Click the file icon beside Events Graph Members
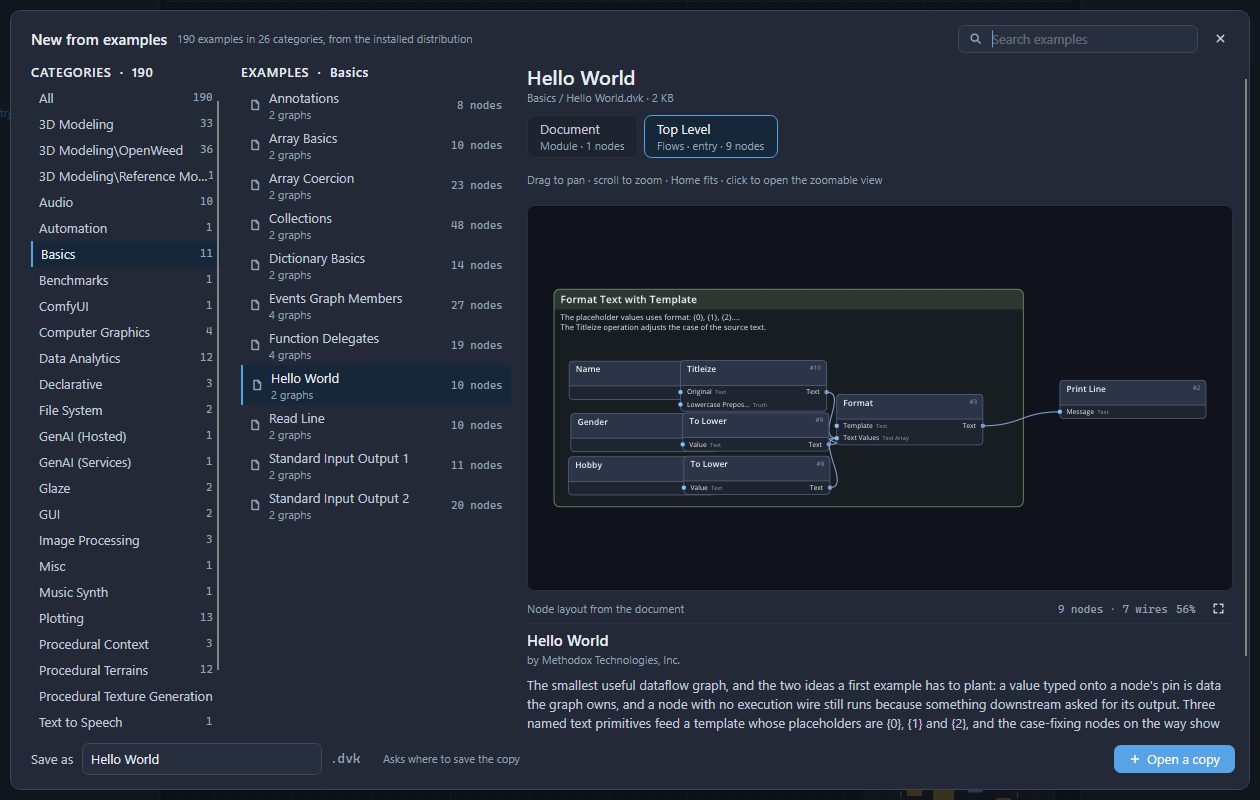The width and height of the screenshot is (1260, 800). pyautogui.click(x=255, y=305)
